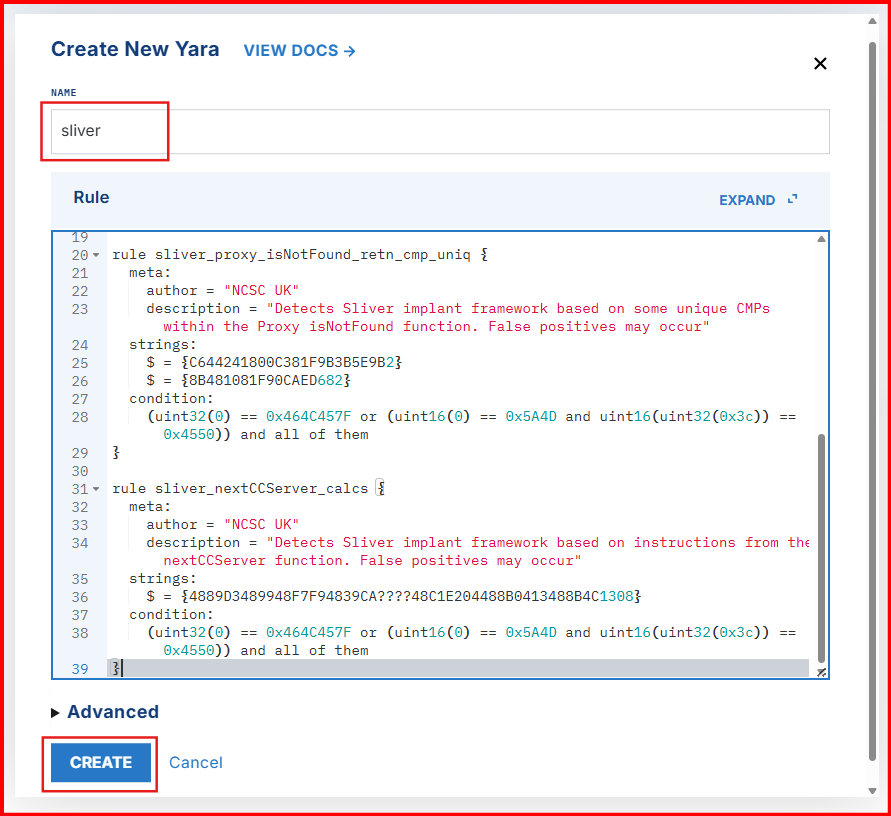Click the dialog's outer scrollbar thumb

coord(872,400)
